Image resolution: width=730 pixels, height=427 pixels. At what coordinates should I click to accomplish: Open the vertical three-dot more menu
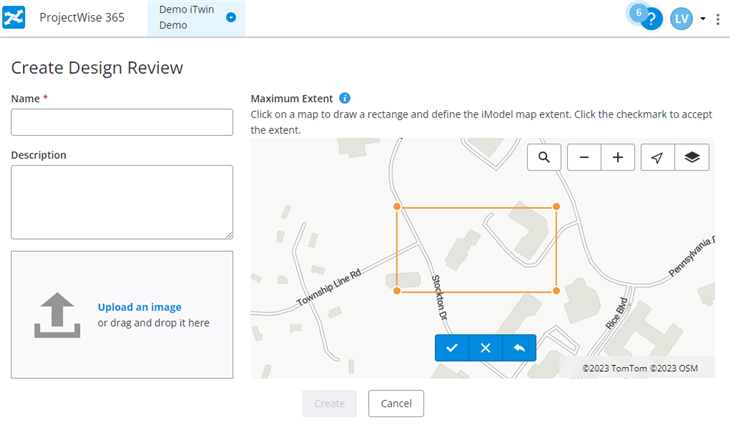point(718,19)
